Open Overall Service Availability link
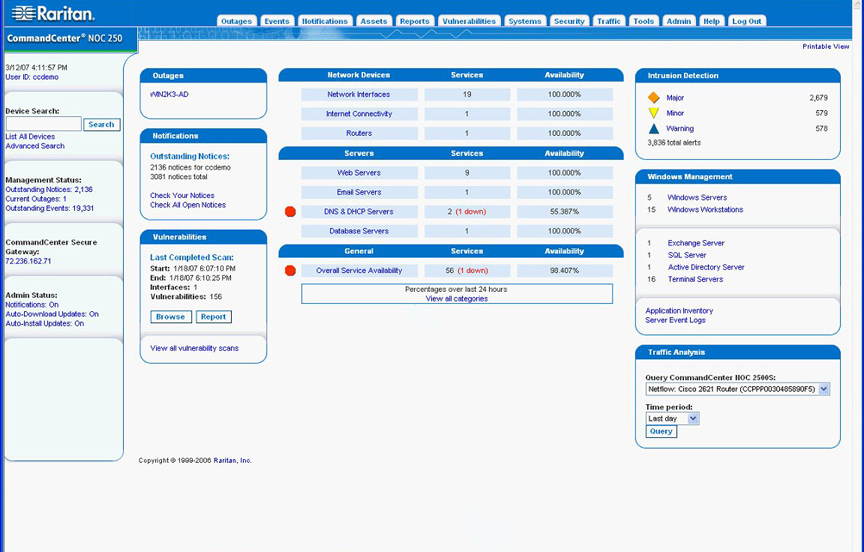 [359, 270]
